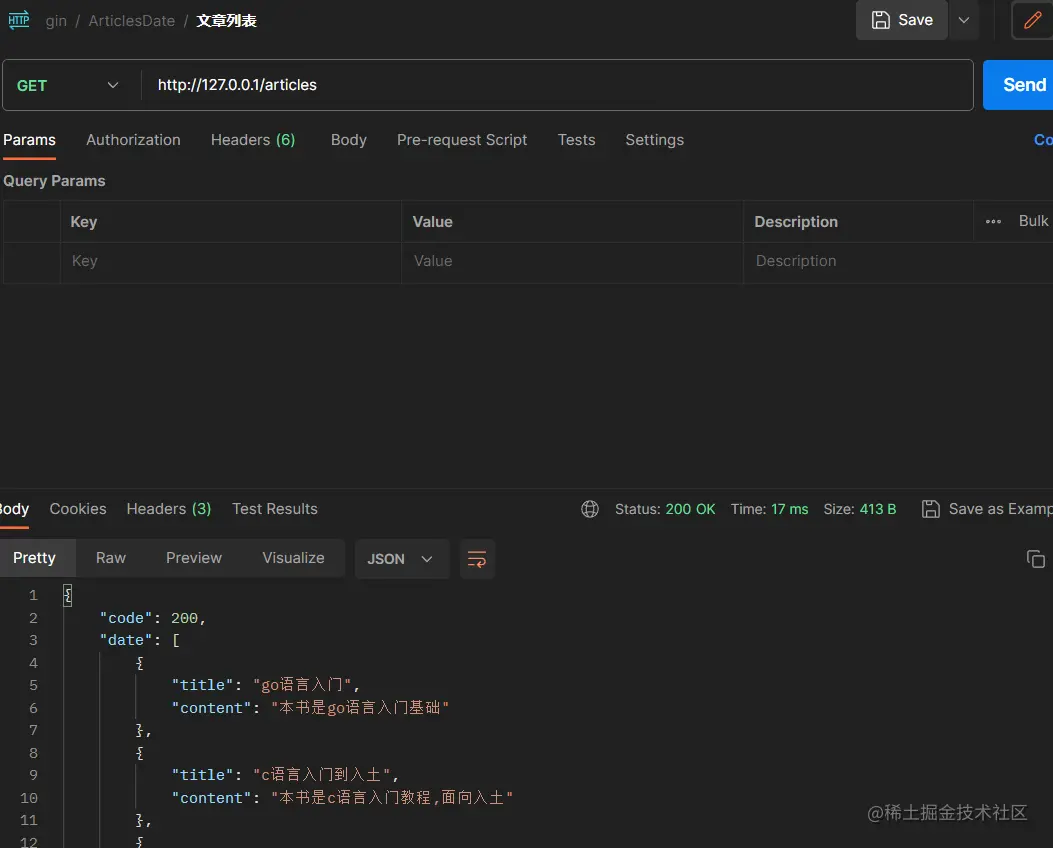
Task: Open the response Headers (3) tab
Action: tap(169, 509)
